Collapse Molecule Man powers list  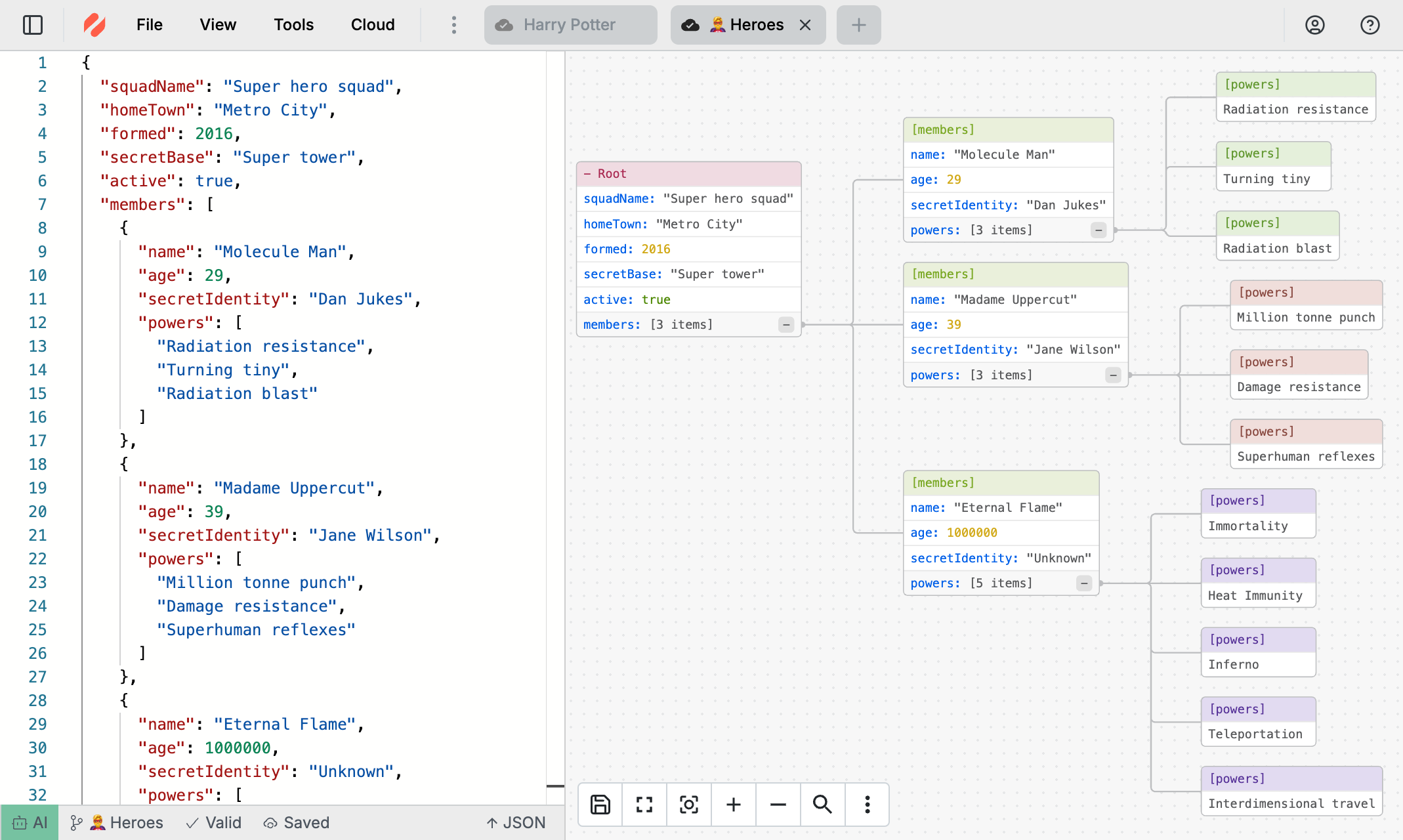click(x=1099, y=230)
